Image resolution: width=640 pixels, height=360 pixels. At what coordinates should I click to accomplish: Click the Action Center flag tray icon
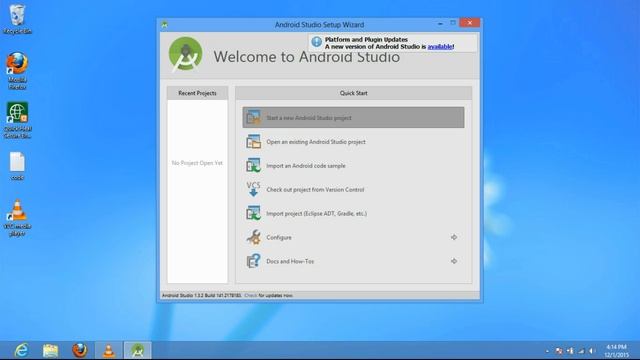click(x=559, y=351)
